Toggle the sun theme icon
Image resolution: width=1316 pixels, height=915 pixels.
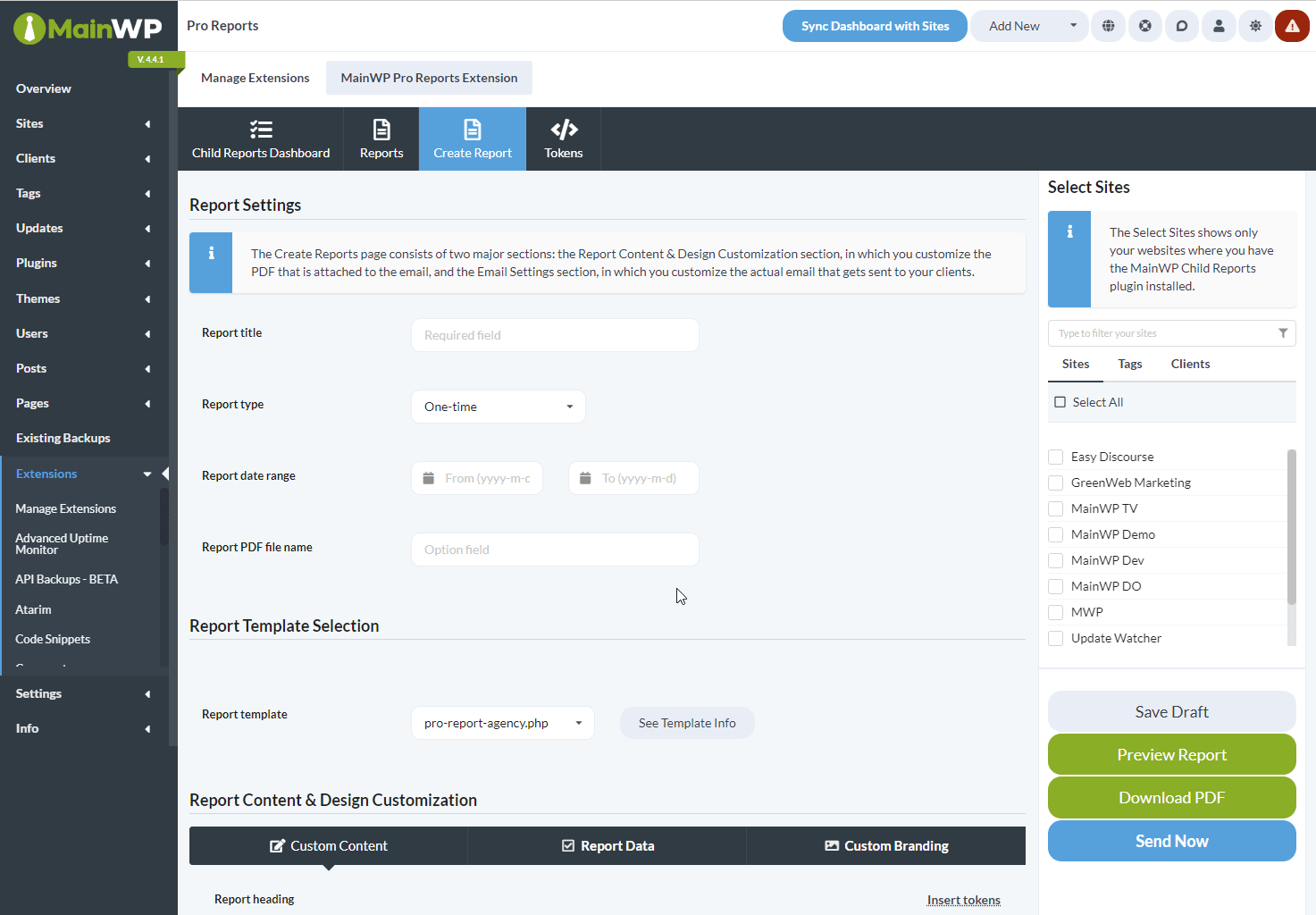[1255, 26]
